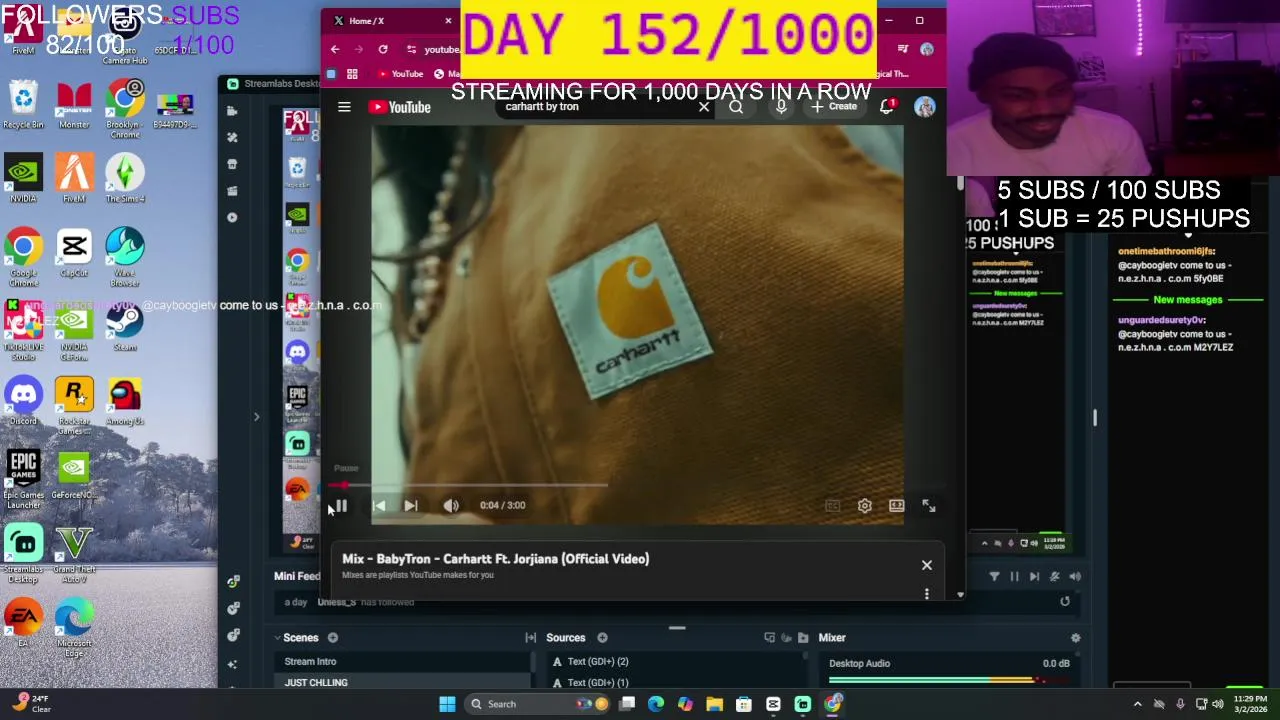Viewport: 1280px width, 720px height.
Task: Start YouTube voice search with microphone
Action: point(781,107)
